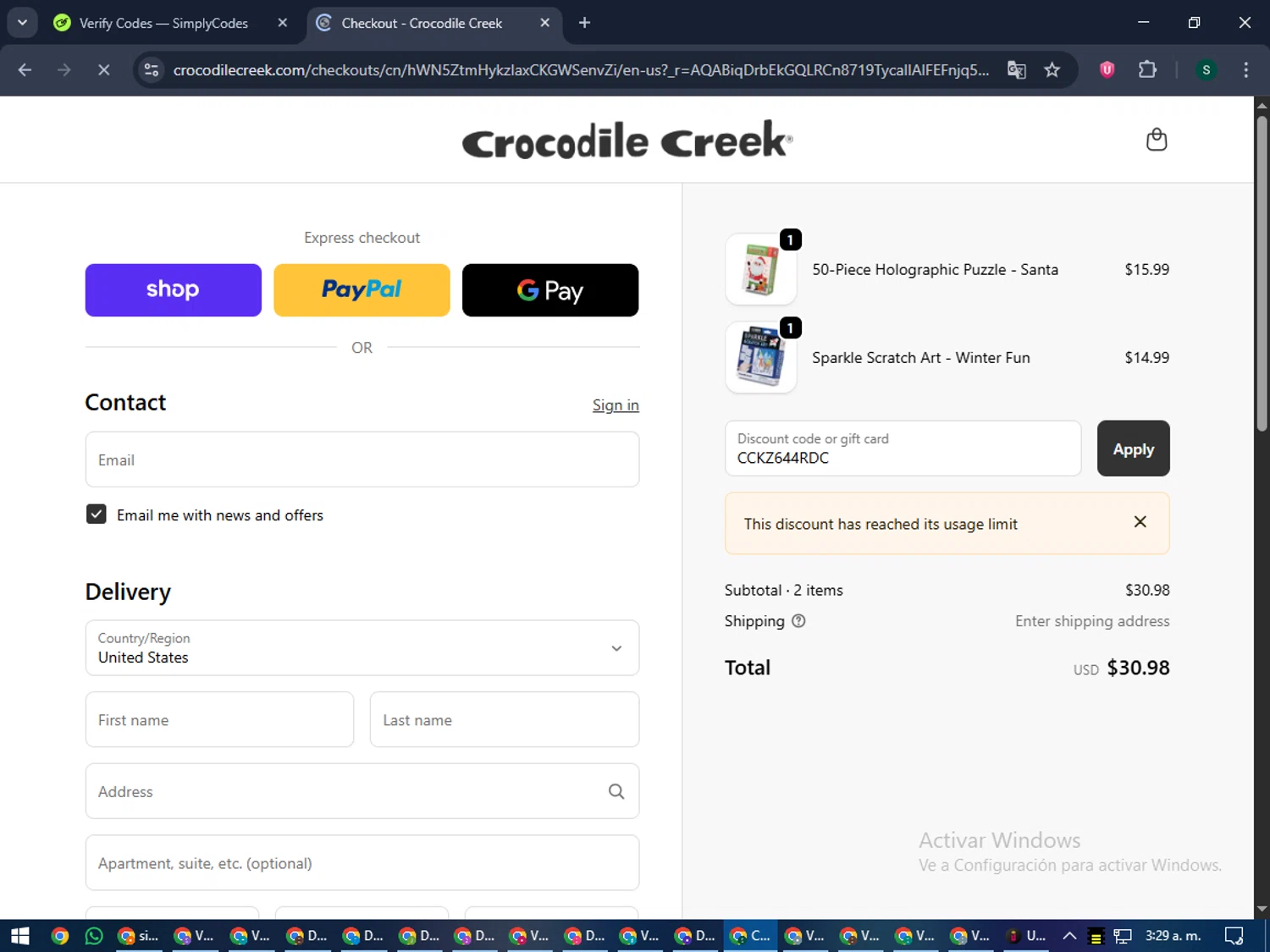Click the Holographic Puzzle Santa thumbnail
The width and height of the screenshot is (1270, 952).
pyautogui.click(x=760, y=270)
